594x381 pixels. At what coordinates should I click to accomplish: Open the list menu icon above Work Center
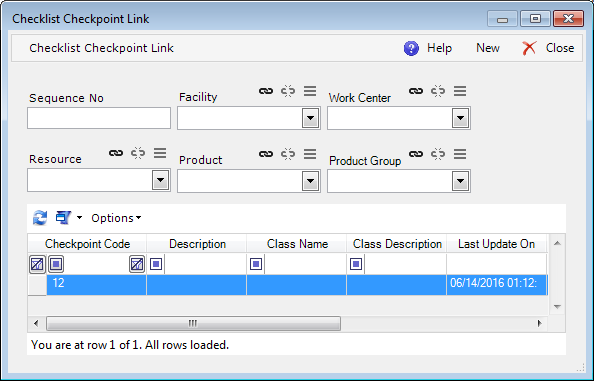(460, 91)
